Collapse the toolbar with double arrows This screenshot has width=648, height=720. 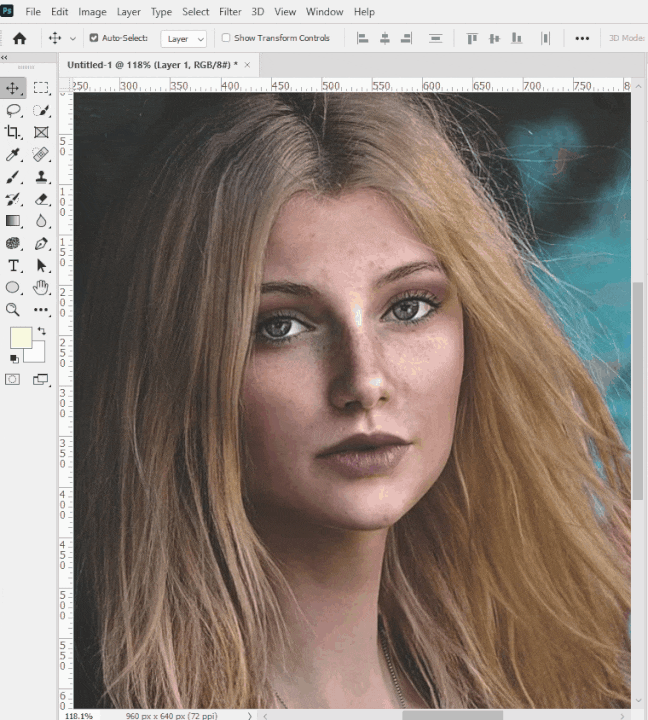(4, 57)
